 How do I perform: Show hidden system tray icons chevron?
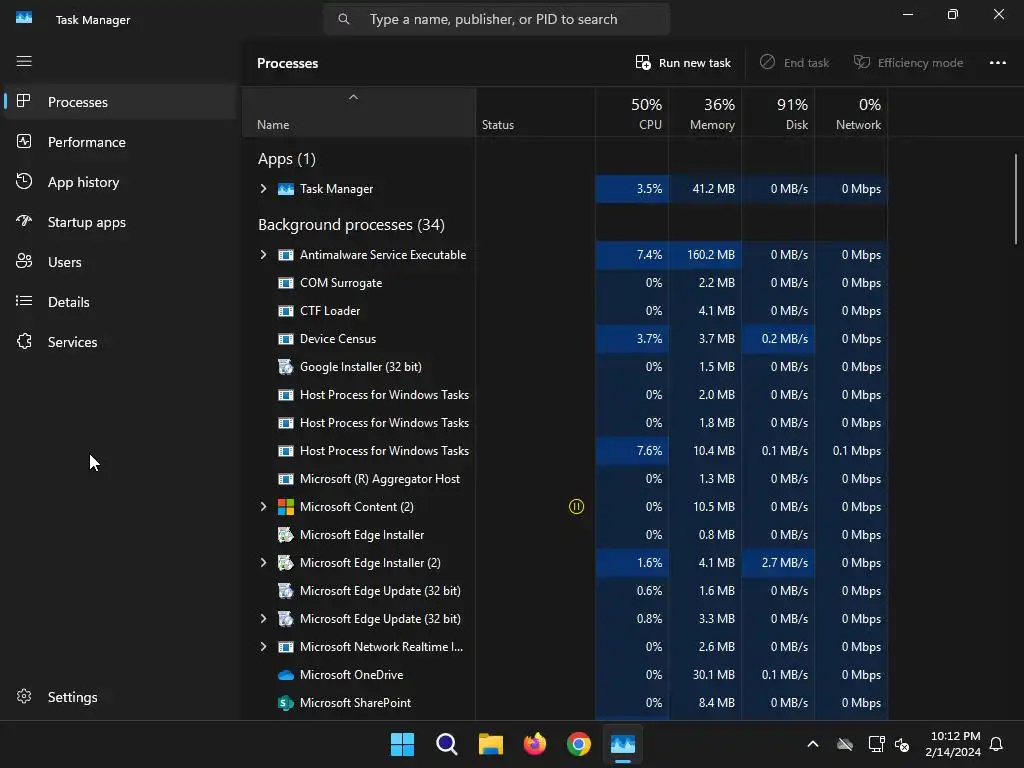813,744
